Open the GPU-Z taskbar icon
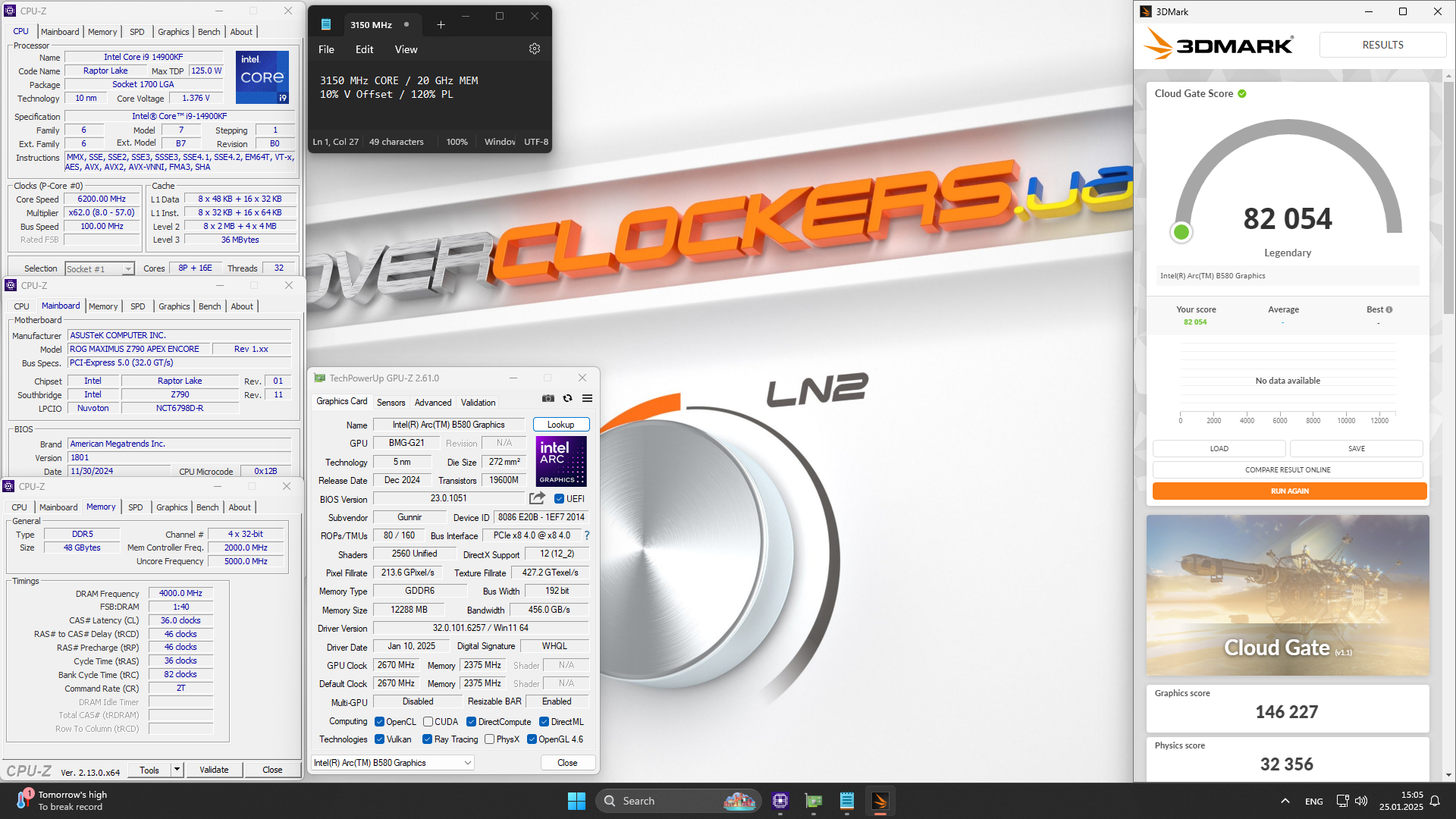 (x=814, y=801)
